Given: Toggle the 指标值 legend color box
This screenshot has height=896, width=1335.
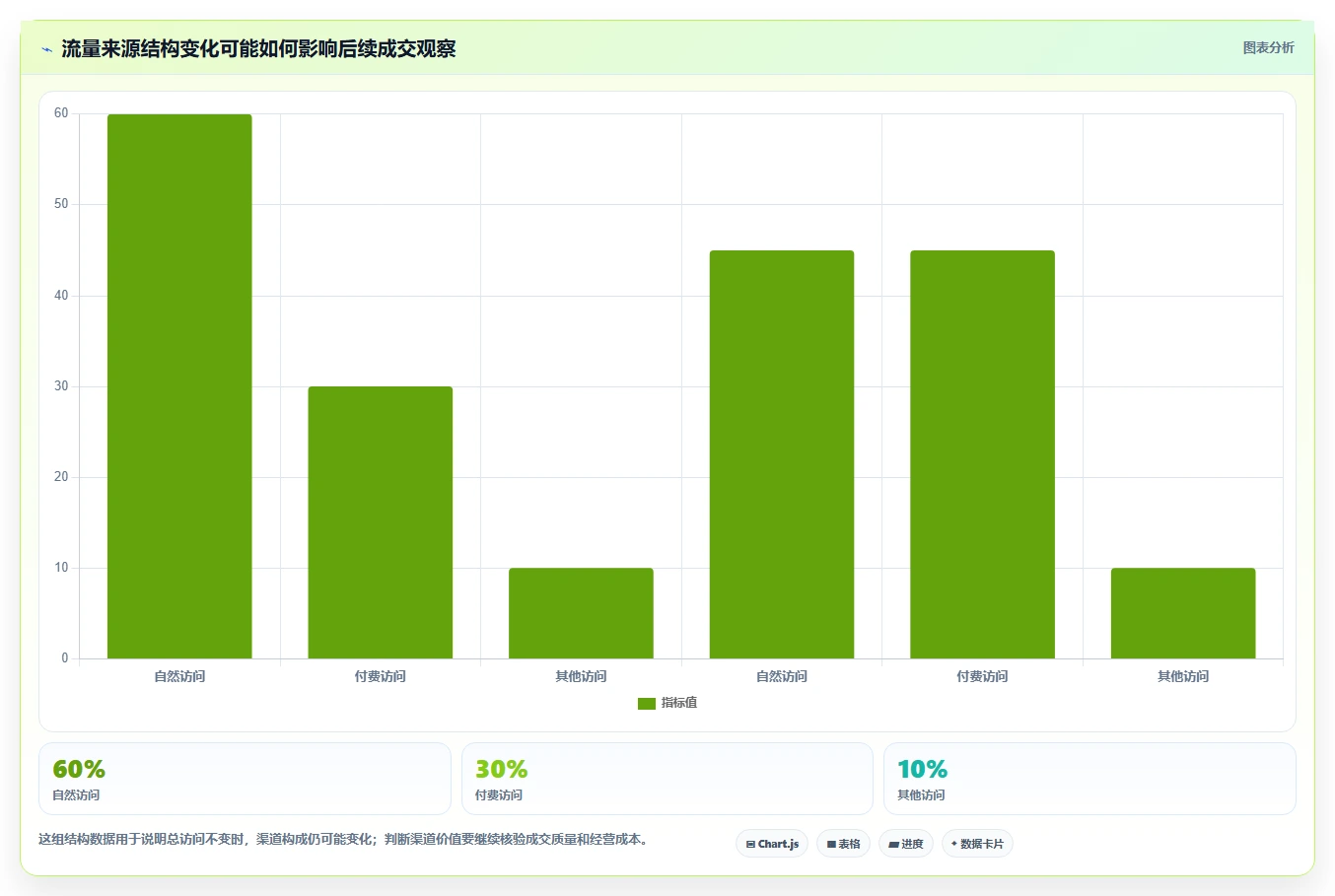Looking at the screenshot, I should pos(647,704).
